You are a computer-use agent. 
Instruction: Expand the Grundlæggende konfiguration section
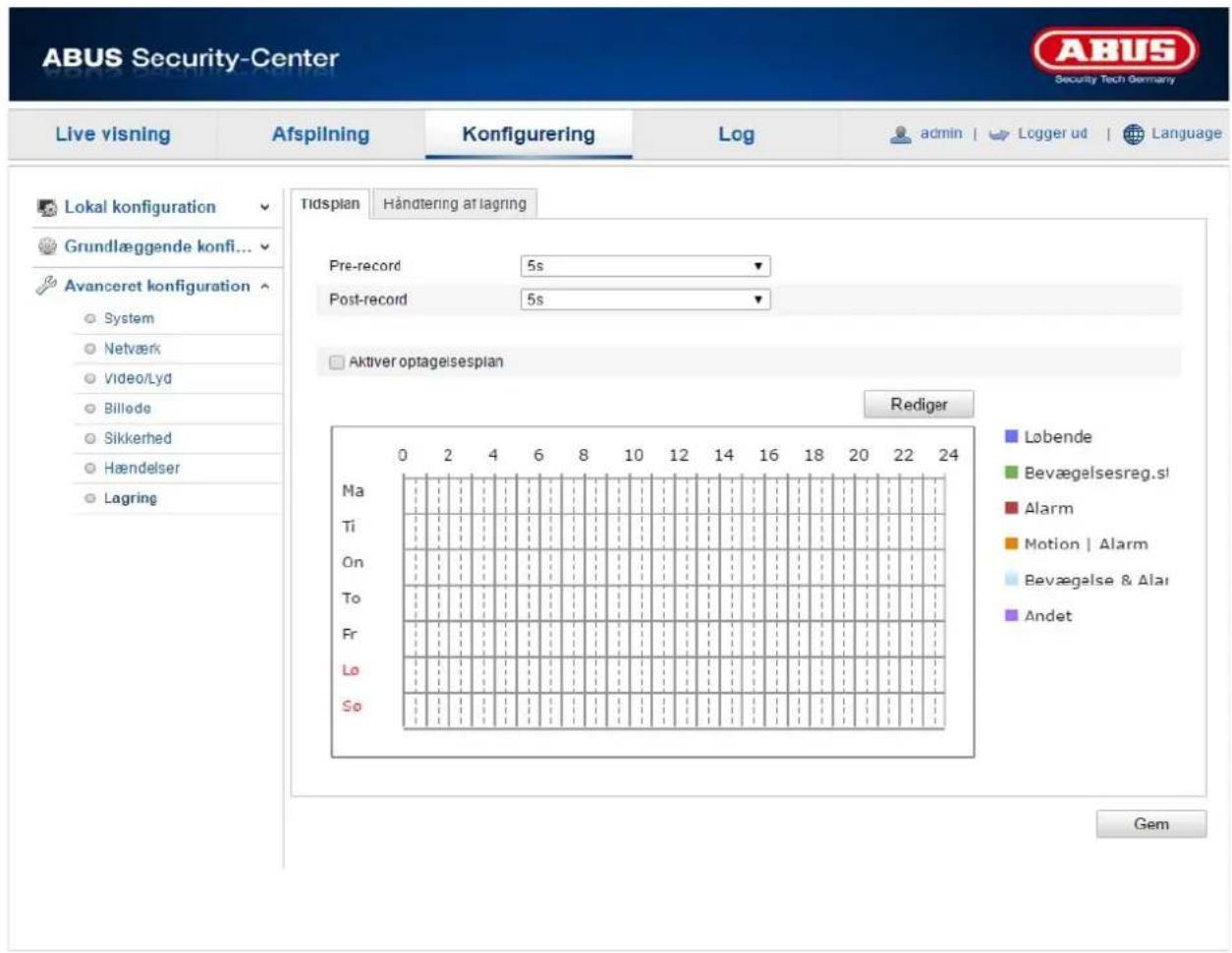click(264, 247)
